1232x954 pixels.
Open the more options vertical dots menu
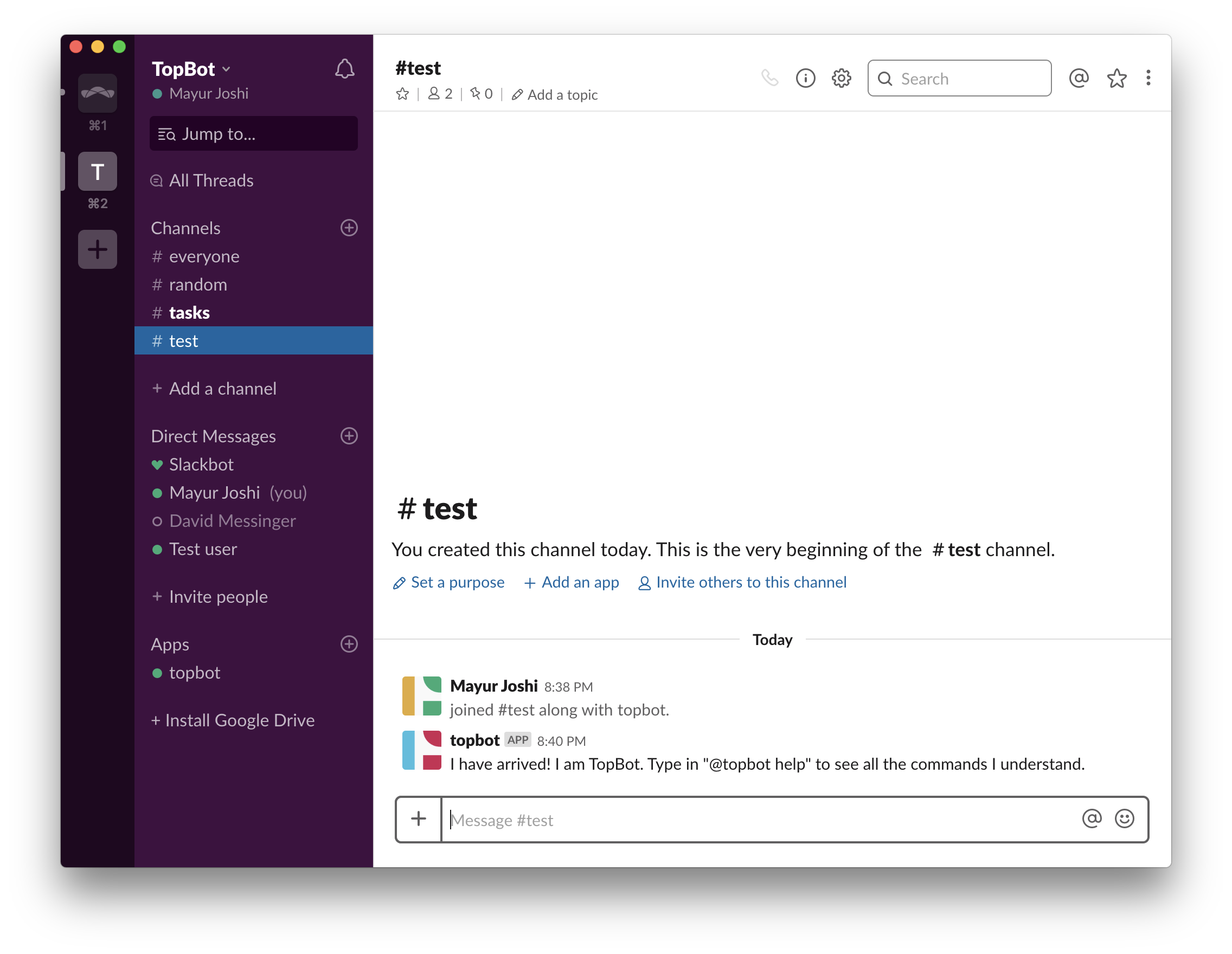1148,78
